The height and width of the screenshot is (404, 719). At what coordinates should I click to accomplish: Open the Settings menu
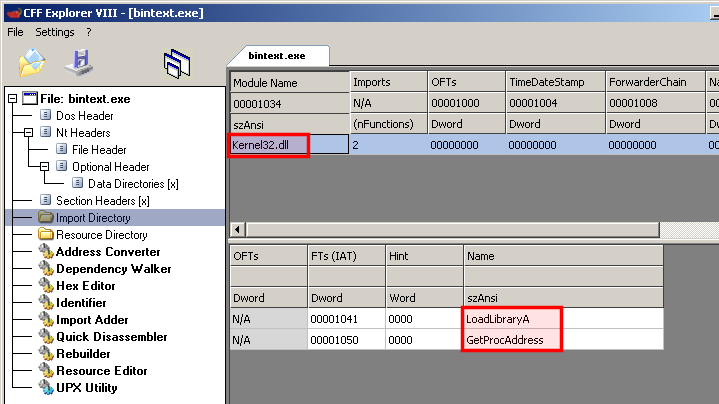[55, 32]
